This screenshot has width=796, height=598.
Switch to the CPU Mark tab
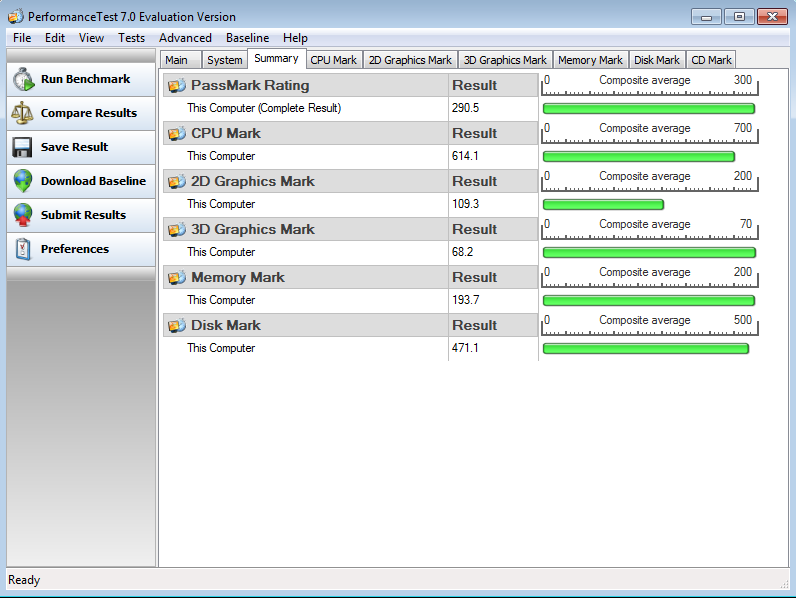coord(334,60)
